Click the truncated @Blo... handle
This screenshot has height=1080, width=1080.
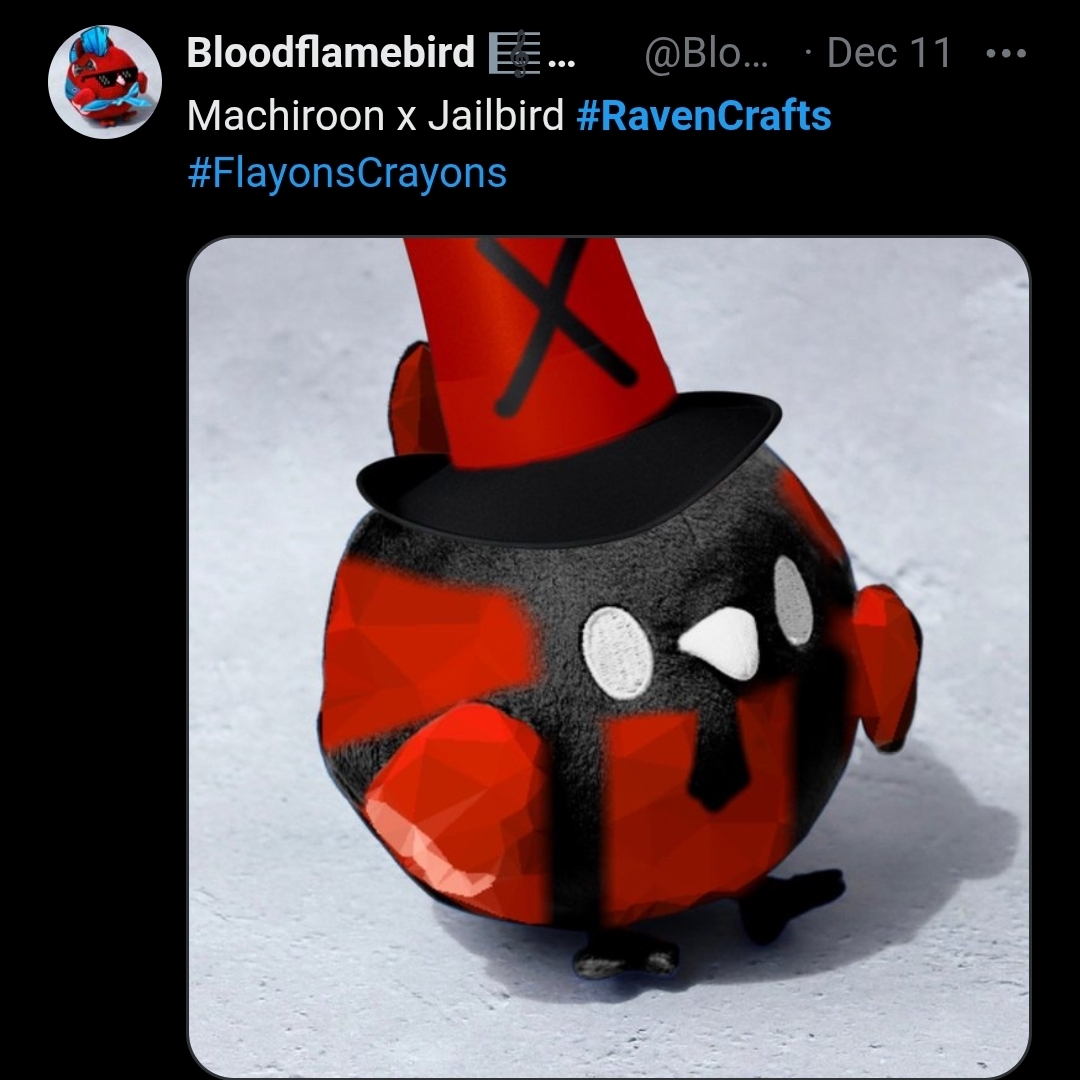(706, 53)
